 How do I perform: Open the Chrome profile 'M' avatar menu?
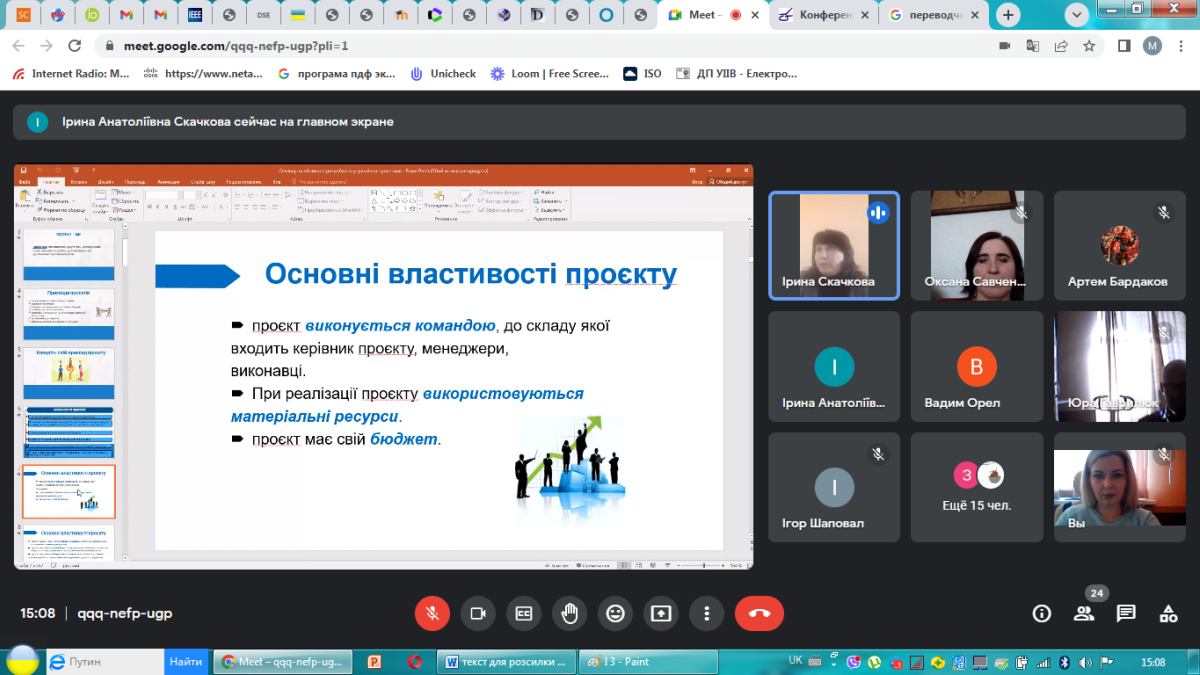[x=1152, y=46]
